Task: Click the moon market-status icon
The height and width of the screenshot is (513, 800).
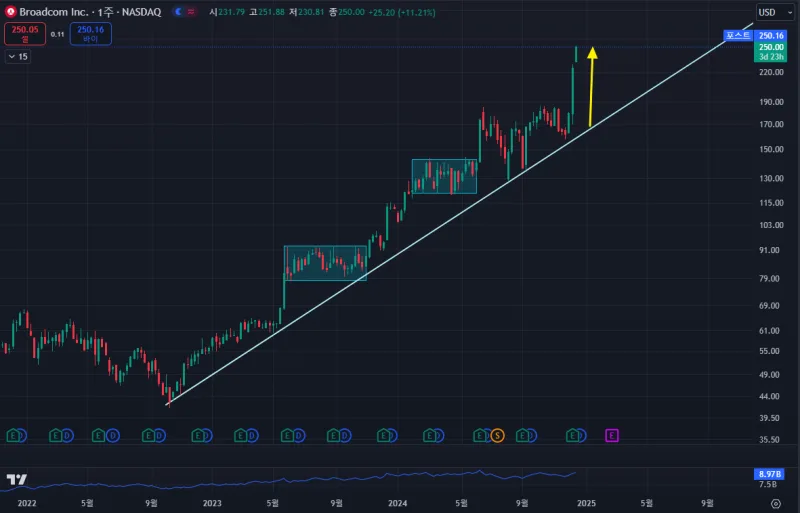Action: (178, 12)
